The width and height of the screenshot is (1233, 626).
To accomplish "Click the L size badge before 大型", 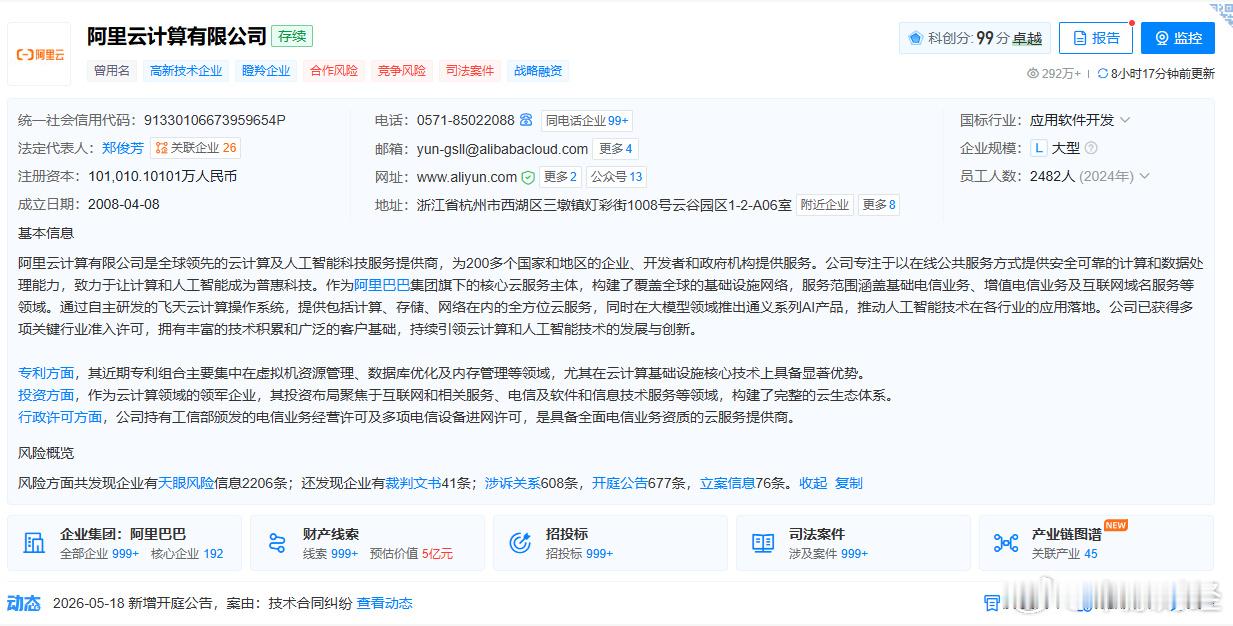I will 1039,148.
